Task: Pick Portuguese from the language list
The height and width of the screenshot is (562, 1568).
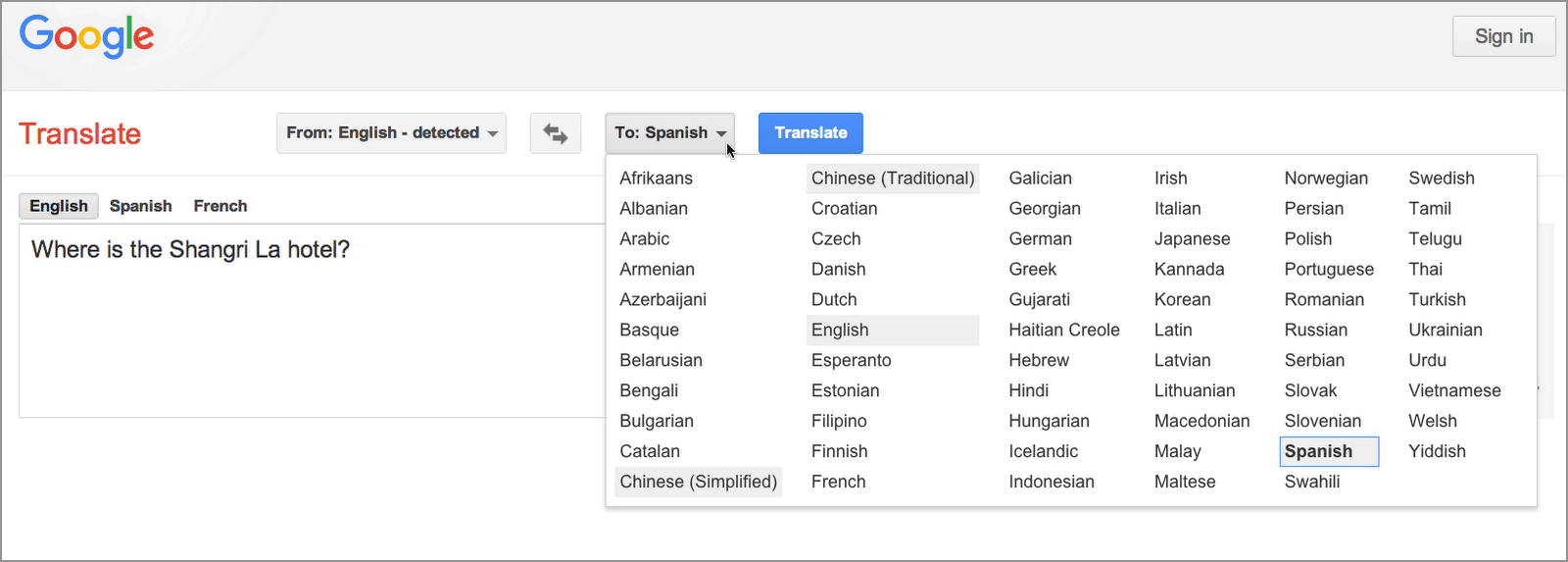Action: [1329, 270]
